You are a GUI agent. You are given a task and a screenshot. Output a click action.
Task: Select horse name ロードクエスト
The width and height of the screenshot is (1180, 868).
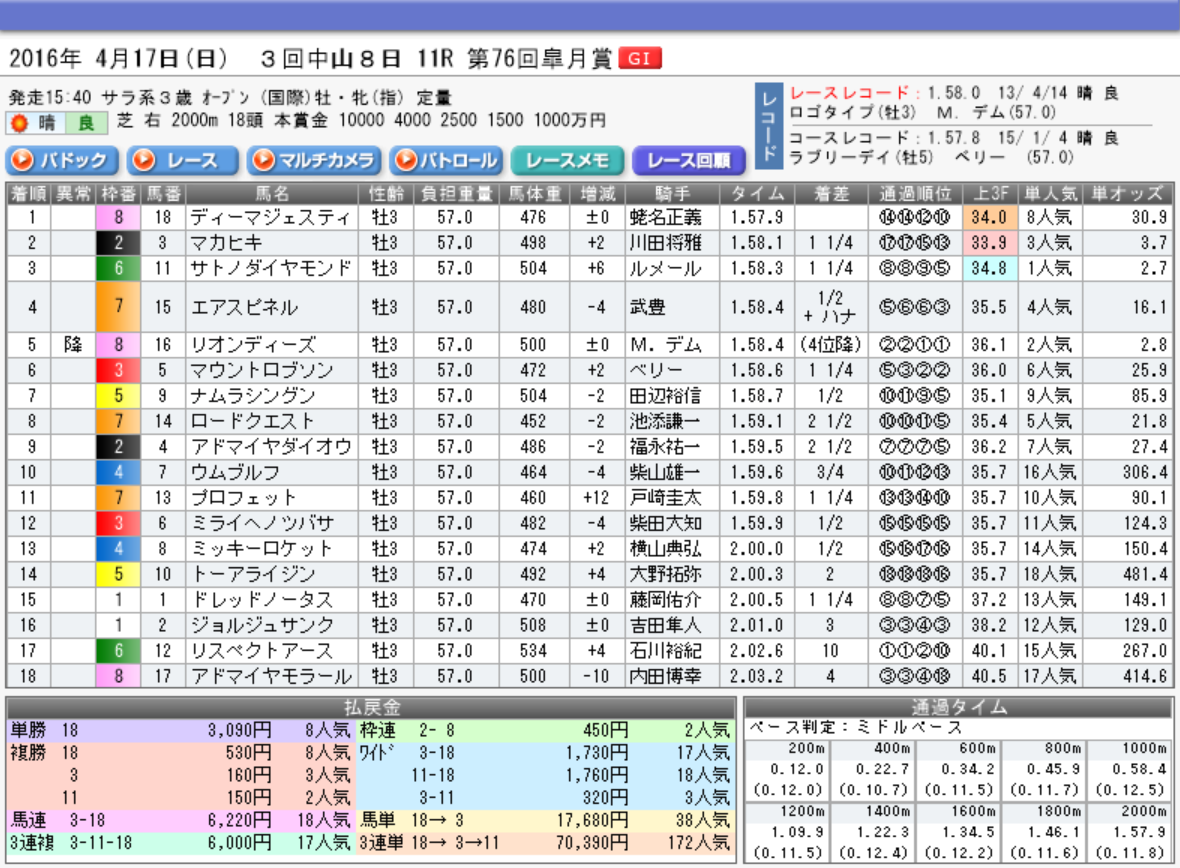(252, 422)
